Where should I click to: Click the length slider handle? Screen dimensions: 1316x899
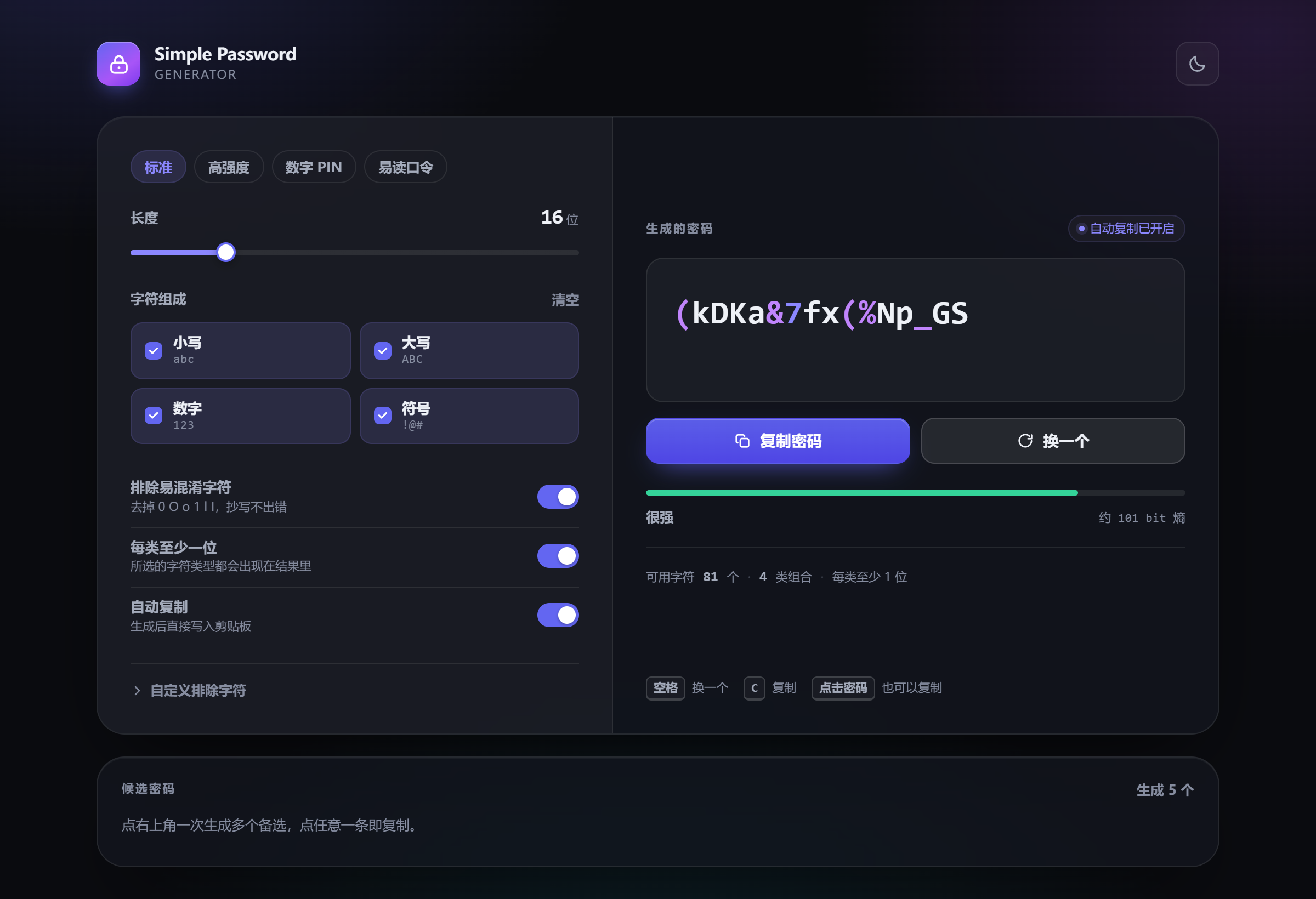[226, 253]
